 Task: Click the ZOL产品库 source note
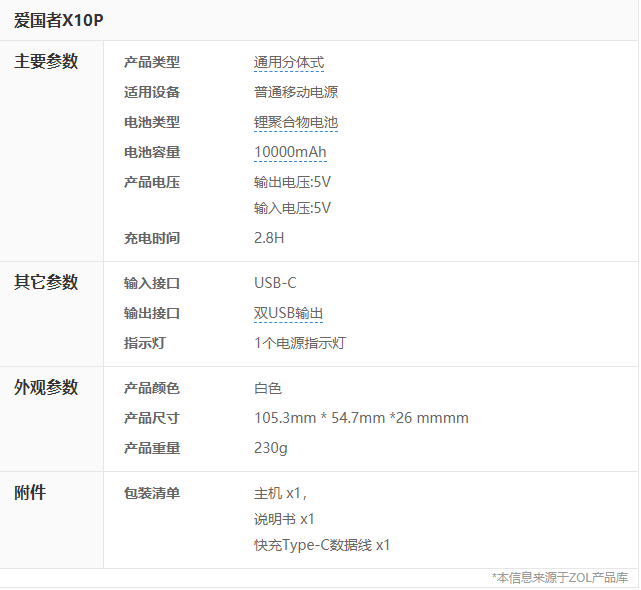(x=562, y=577)
